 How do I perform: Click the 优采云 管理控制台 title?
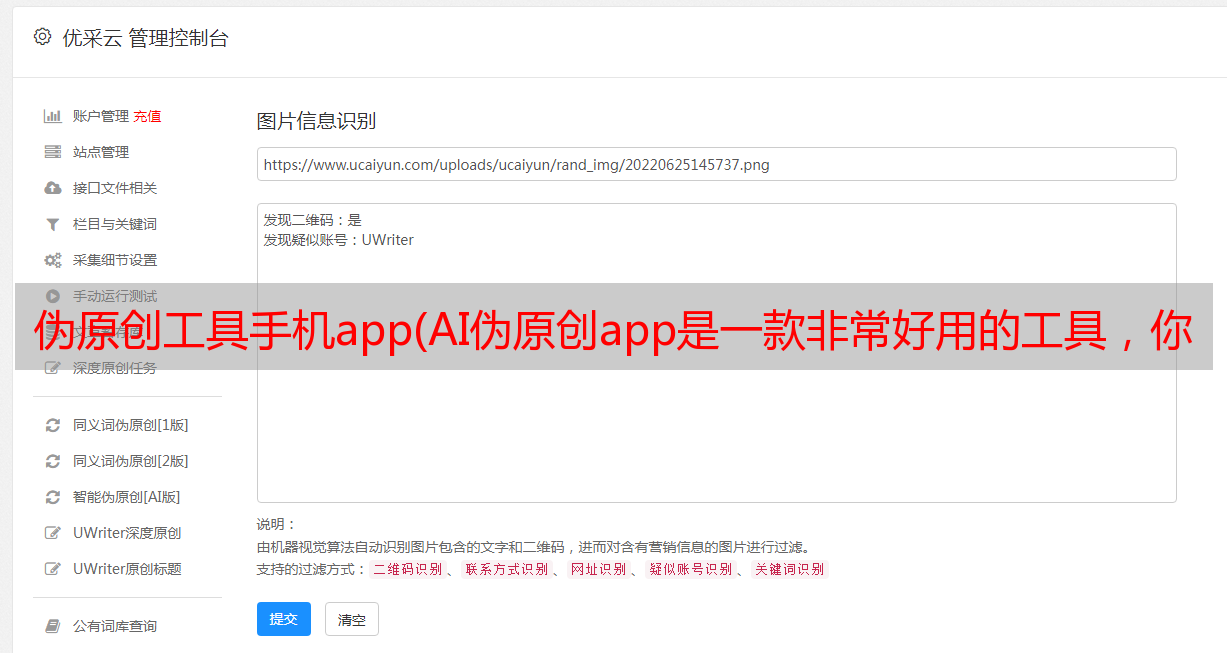click(145, 38)
